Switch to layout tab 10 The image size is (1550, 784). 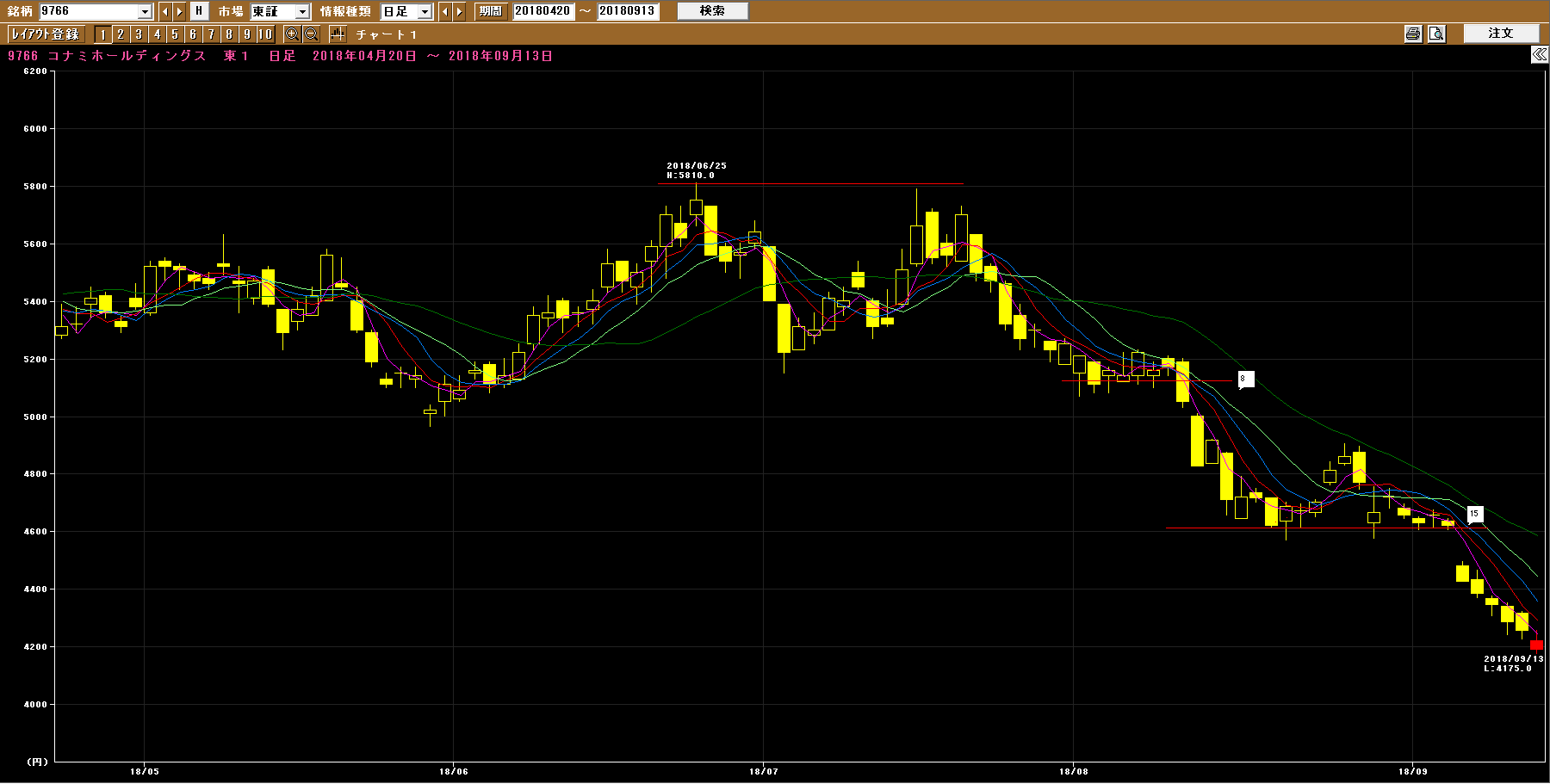pyautogui.click(x=265, y=34)
